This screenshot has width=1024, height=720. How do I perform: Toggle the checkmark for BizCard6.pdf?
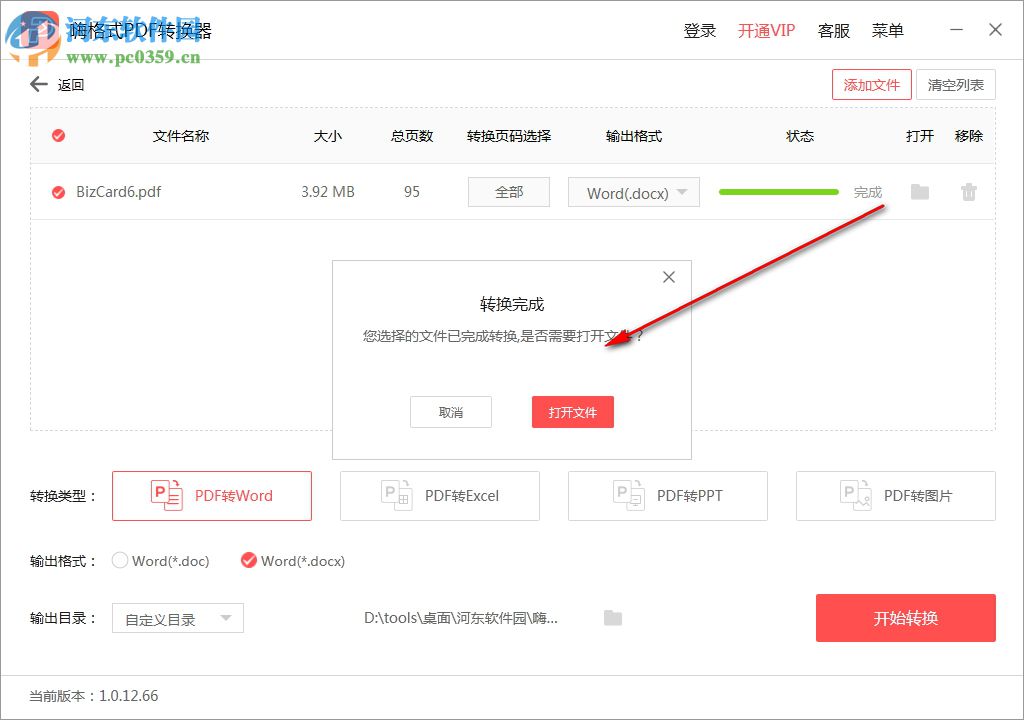click(x=58, y=192)
